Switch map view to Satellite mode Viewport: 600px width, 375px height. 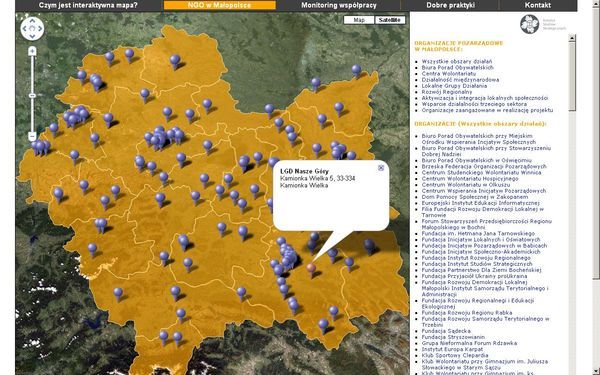(390, 20)
